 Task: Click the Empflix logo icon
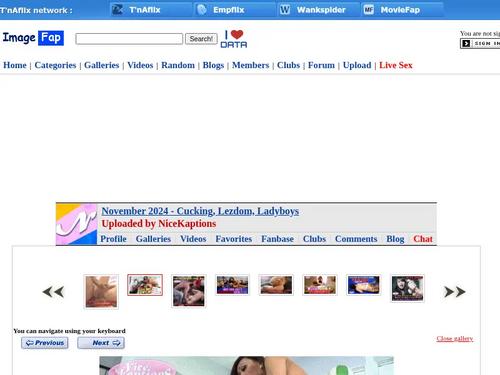click(202, 9)
